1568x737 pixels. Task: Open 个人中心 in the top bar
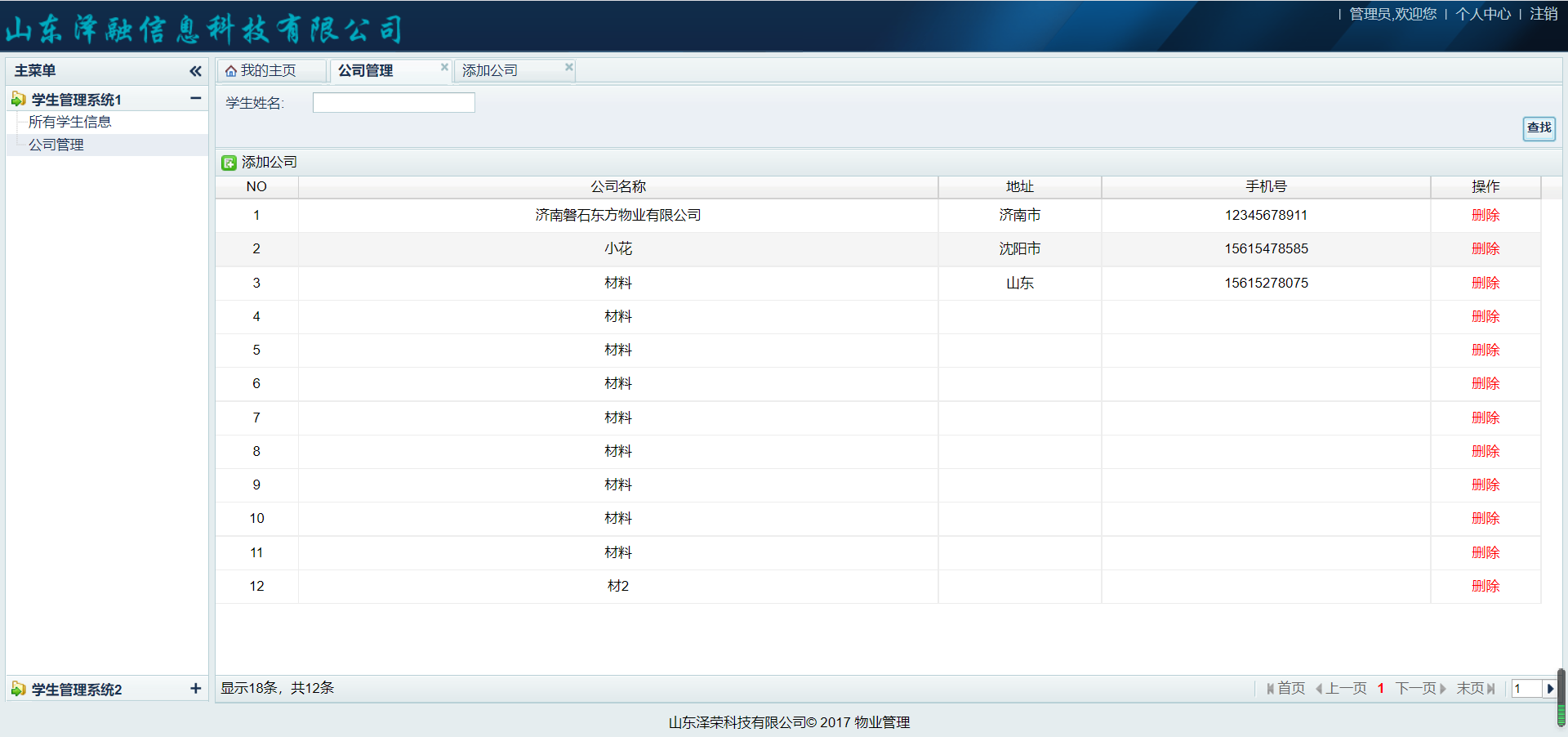[x=1482, y=14]
